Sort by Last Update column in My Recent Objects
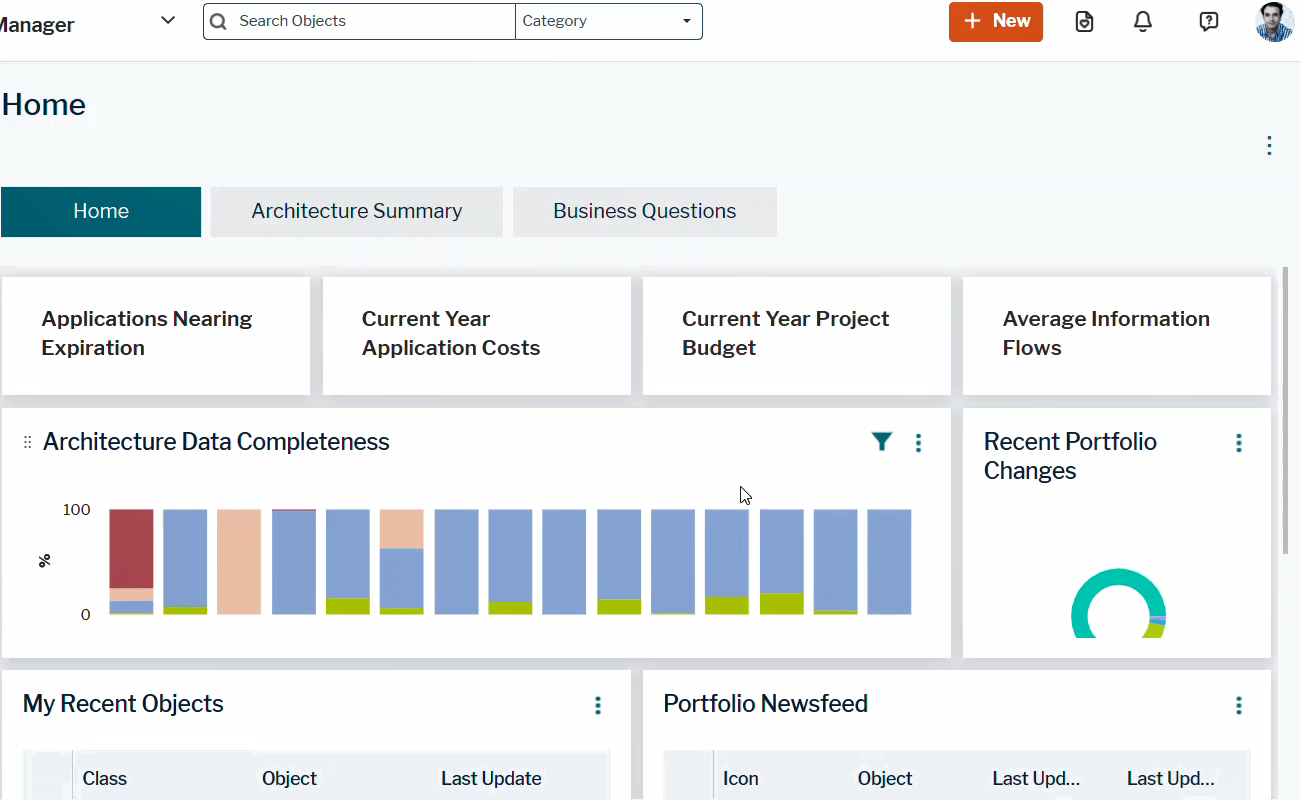Image resolution: width=1300 pixels, height=800 pixels. tap(491, 778)
